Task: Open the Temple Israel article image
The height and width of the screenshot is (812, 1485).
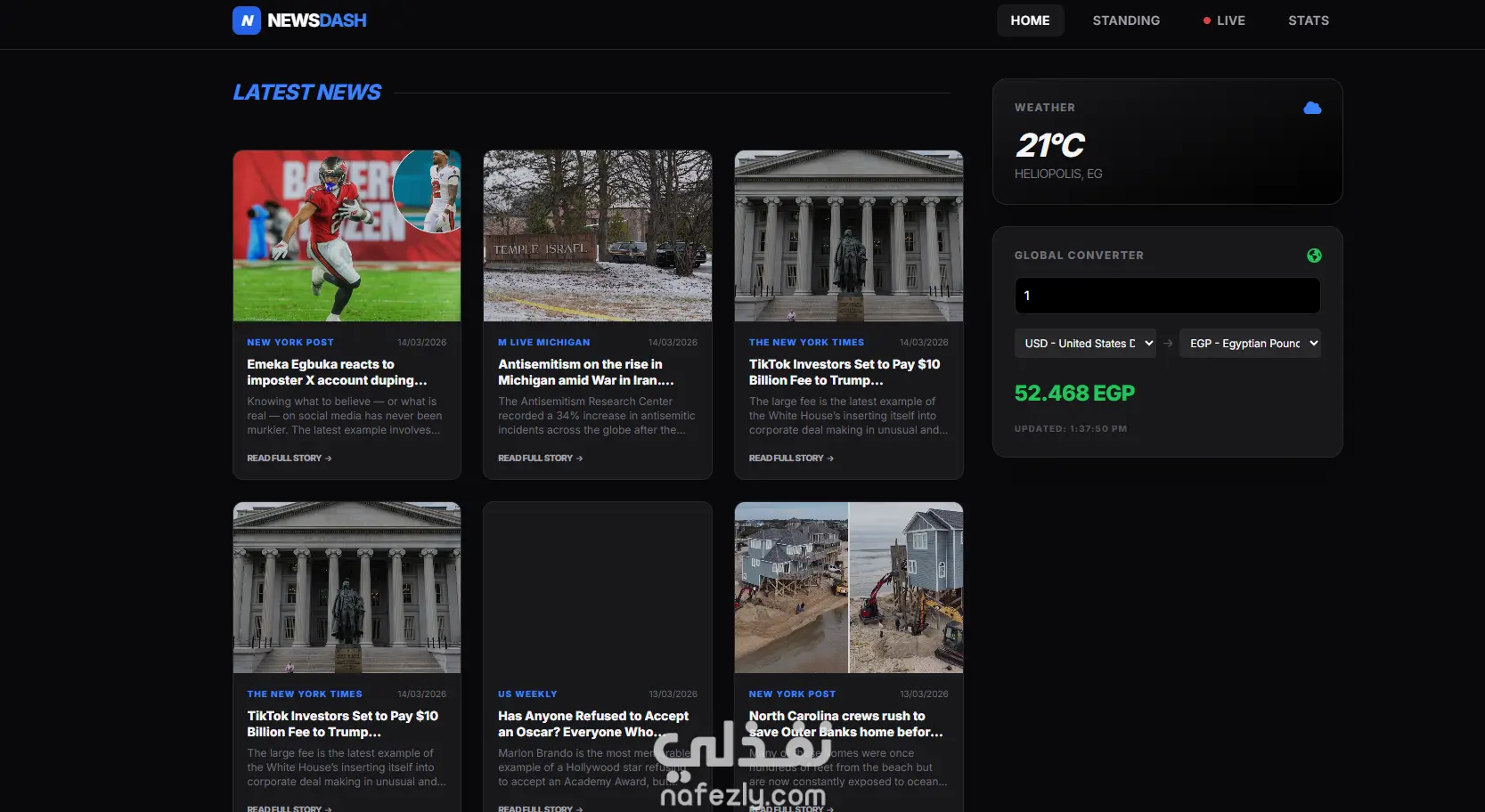Action: pos(598,236)
